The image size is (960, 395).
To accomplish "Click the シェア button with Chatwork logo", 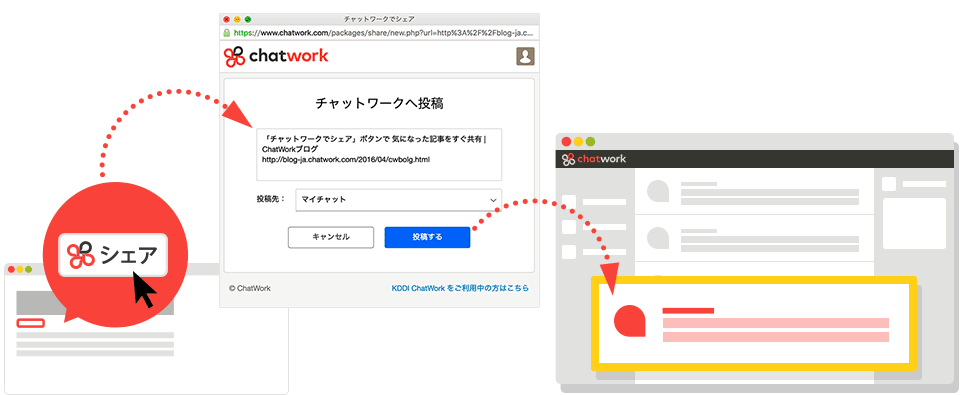I will (113, 255).
